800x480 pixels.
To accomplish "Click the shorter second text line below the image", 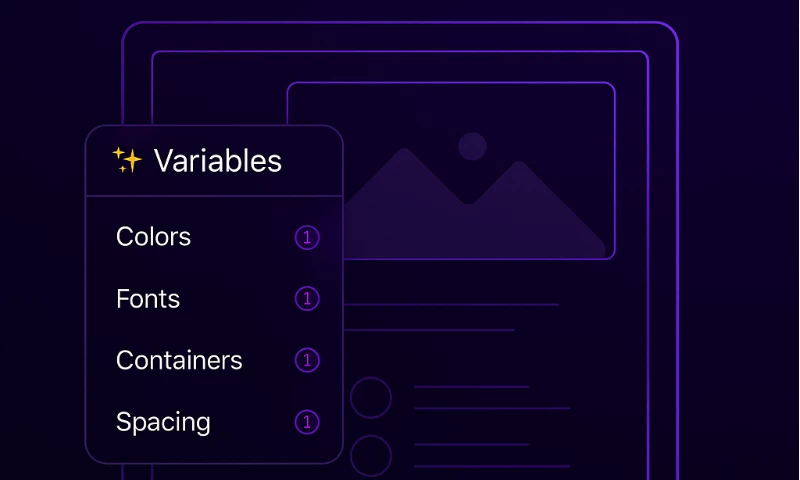I will tap(430, 330).
